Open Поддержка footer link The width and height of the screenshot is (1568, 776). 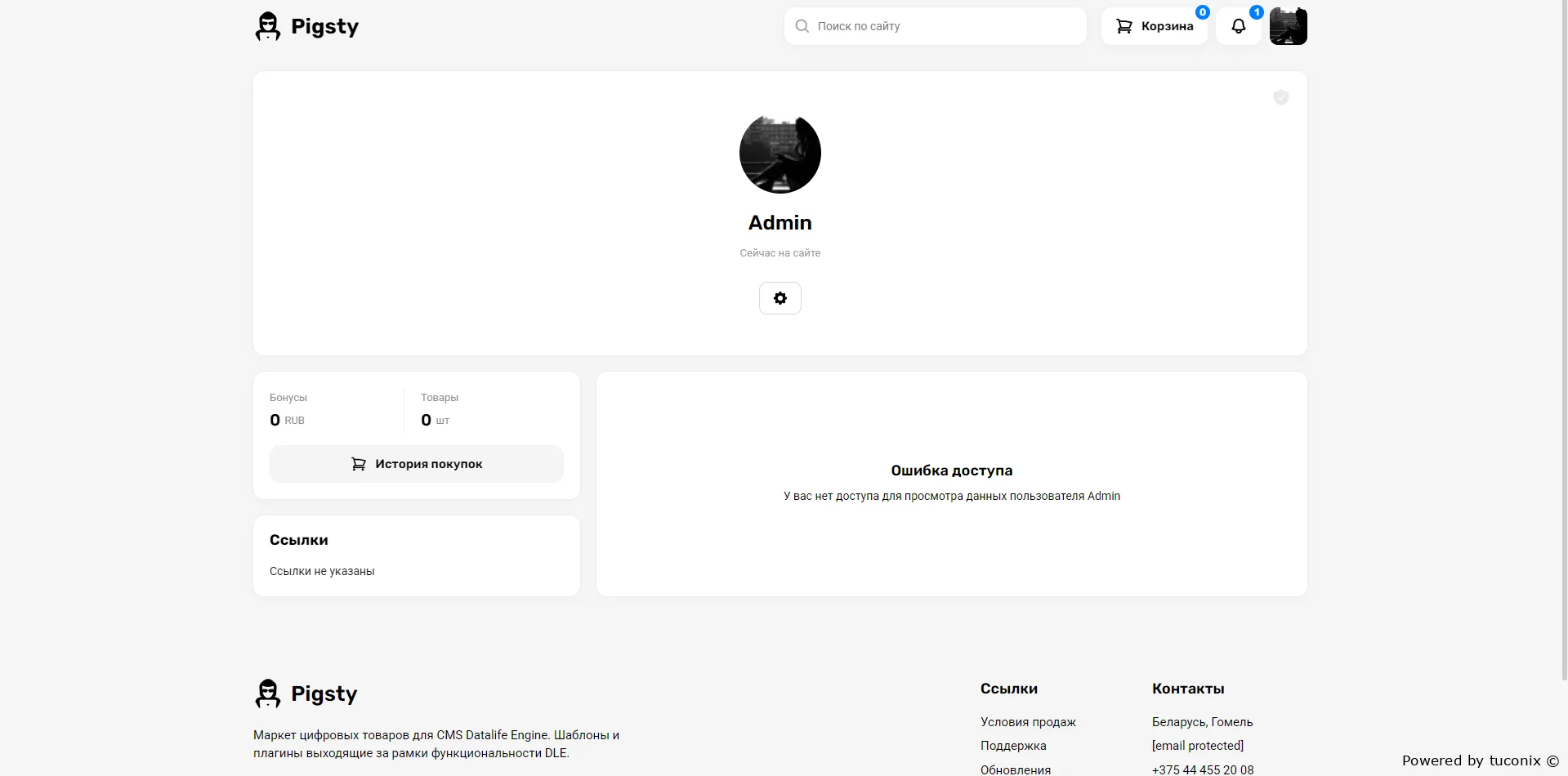pyautogui.click(x=1013, y=746)
